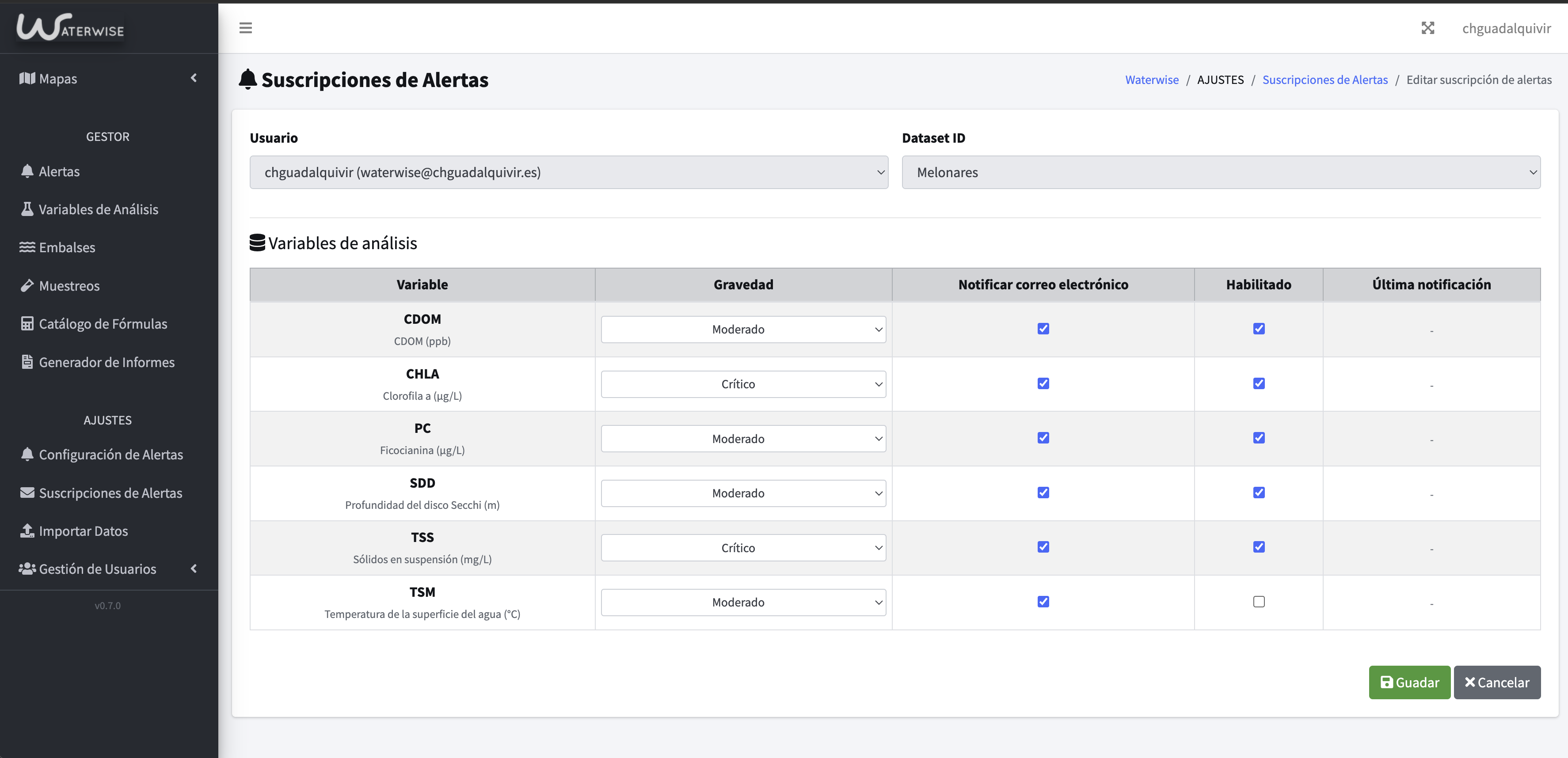Disable the Habilitado checkbox for CHLA
This screenshot has height=758, width=1568.
pyautogui.click(x=1258, y=383)
